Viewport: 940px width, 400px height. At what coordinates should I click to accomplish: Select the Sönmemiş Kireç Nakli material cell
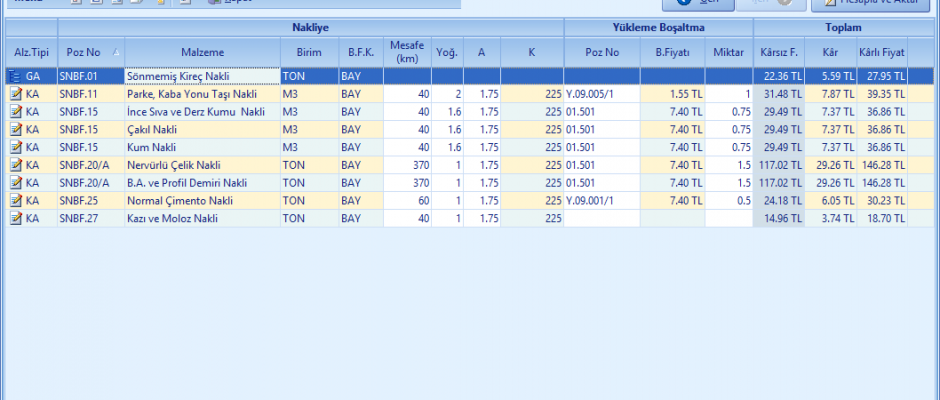coord(202,76)
